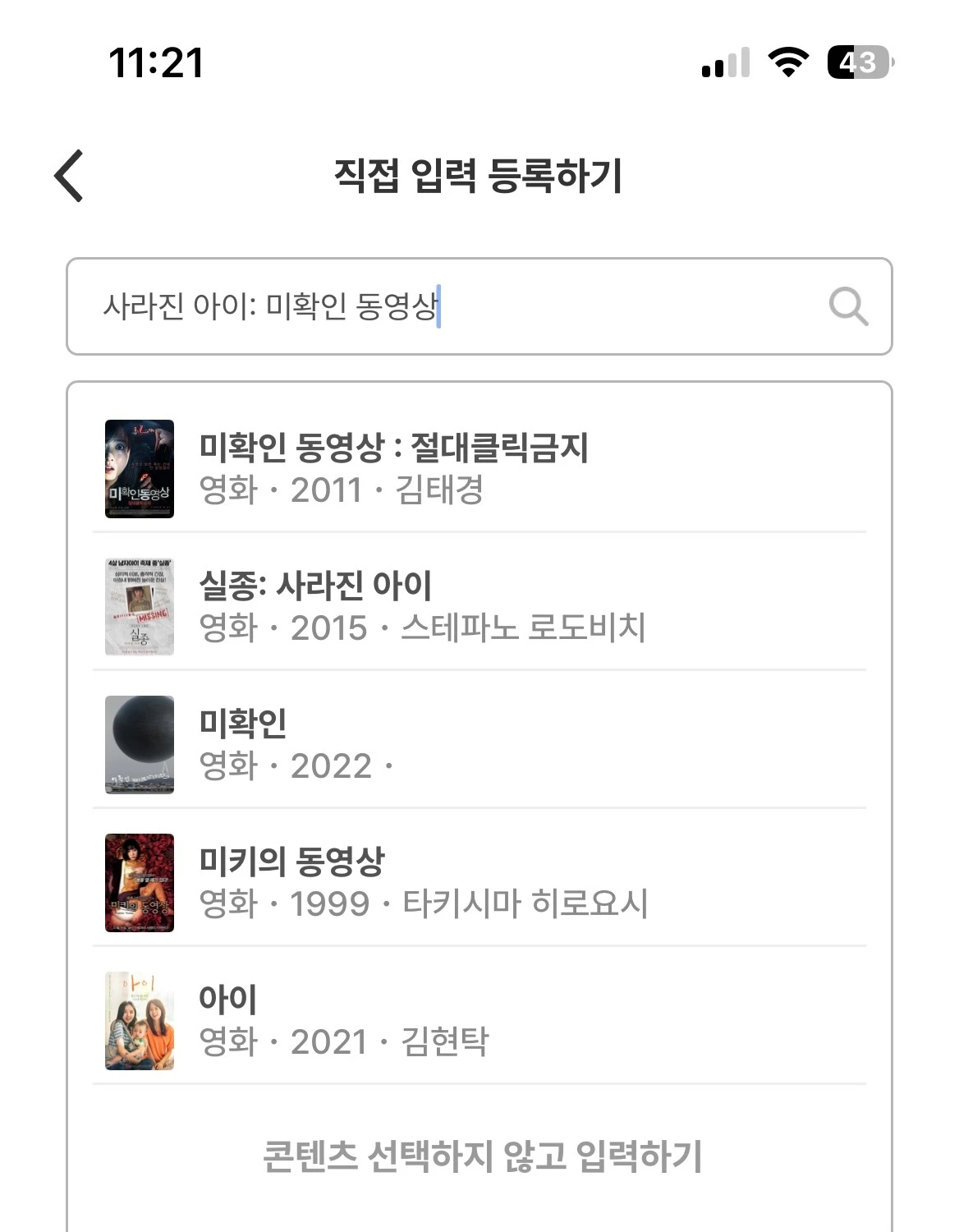Viewport: 959px width, 1232px height.
Task: Tap the 영화 · 1999 · 타키시마 히로요시 subtitle
Action: click(x=424, y=904)
